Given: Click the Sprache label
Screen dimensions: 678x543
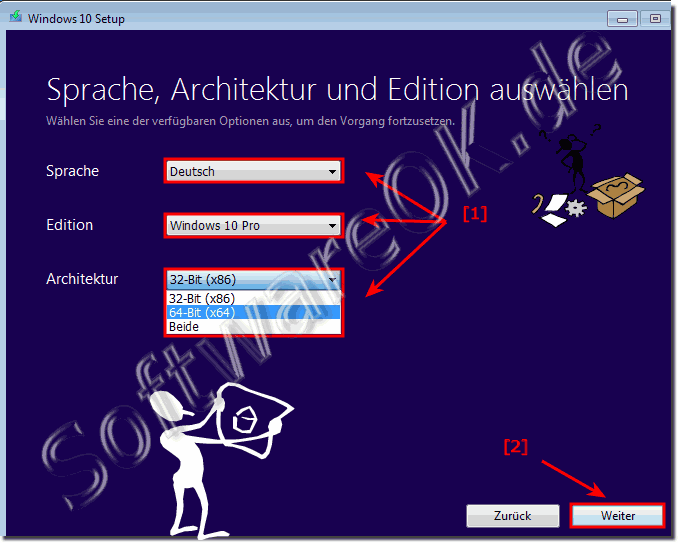Looking at the screenshot, I should click(x=73, y=171).
